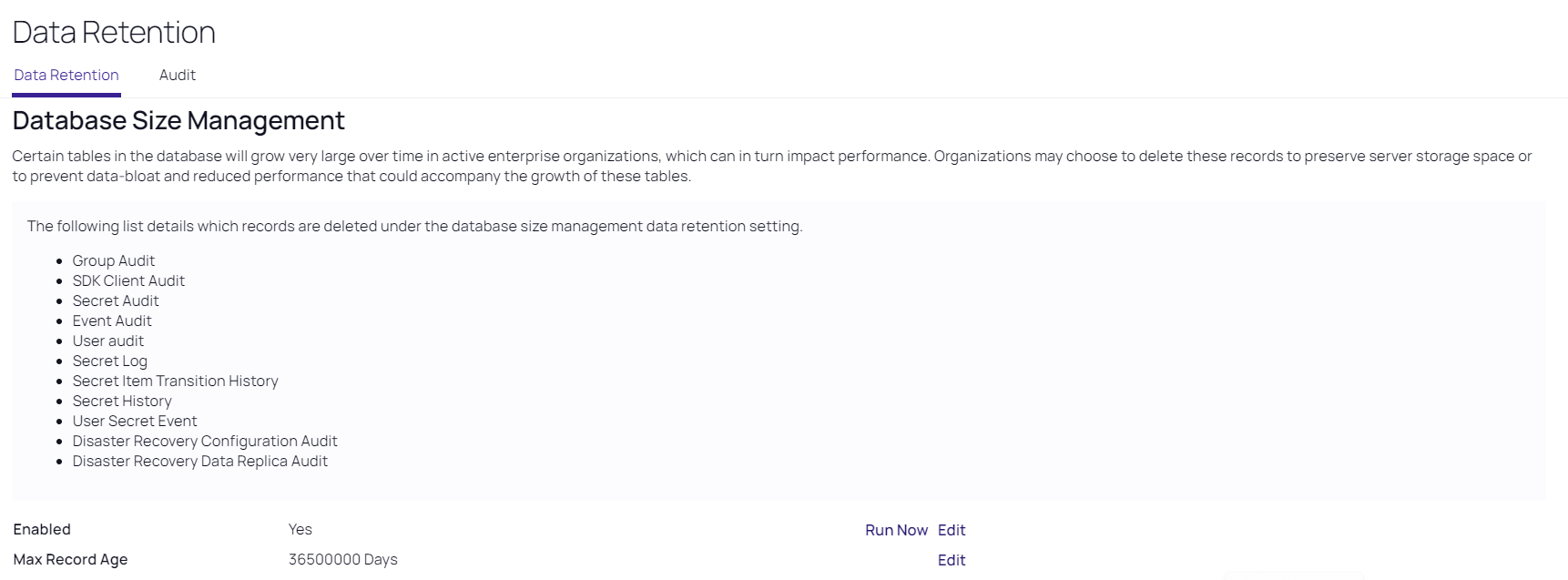Click the Group Audit list entry
Viewport: 1568px width, 580px height.
(114, 261)
